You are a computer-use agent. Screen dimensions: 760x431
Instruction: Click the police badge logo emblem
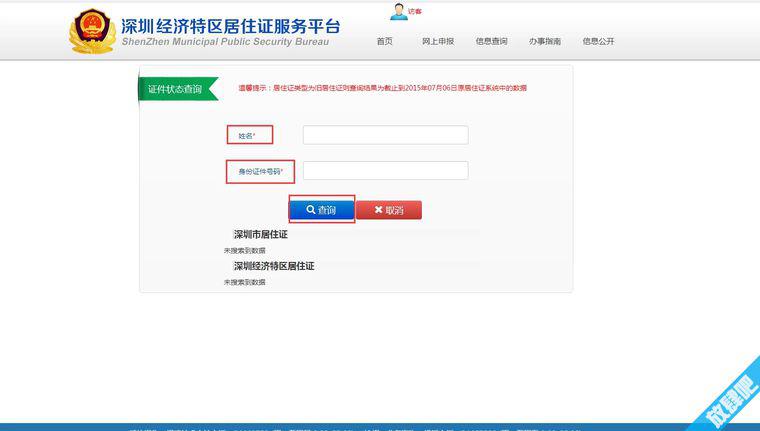[92, 31]
